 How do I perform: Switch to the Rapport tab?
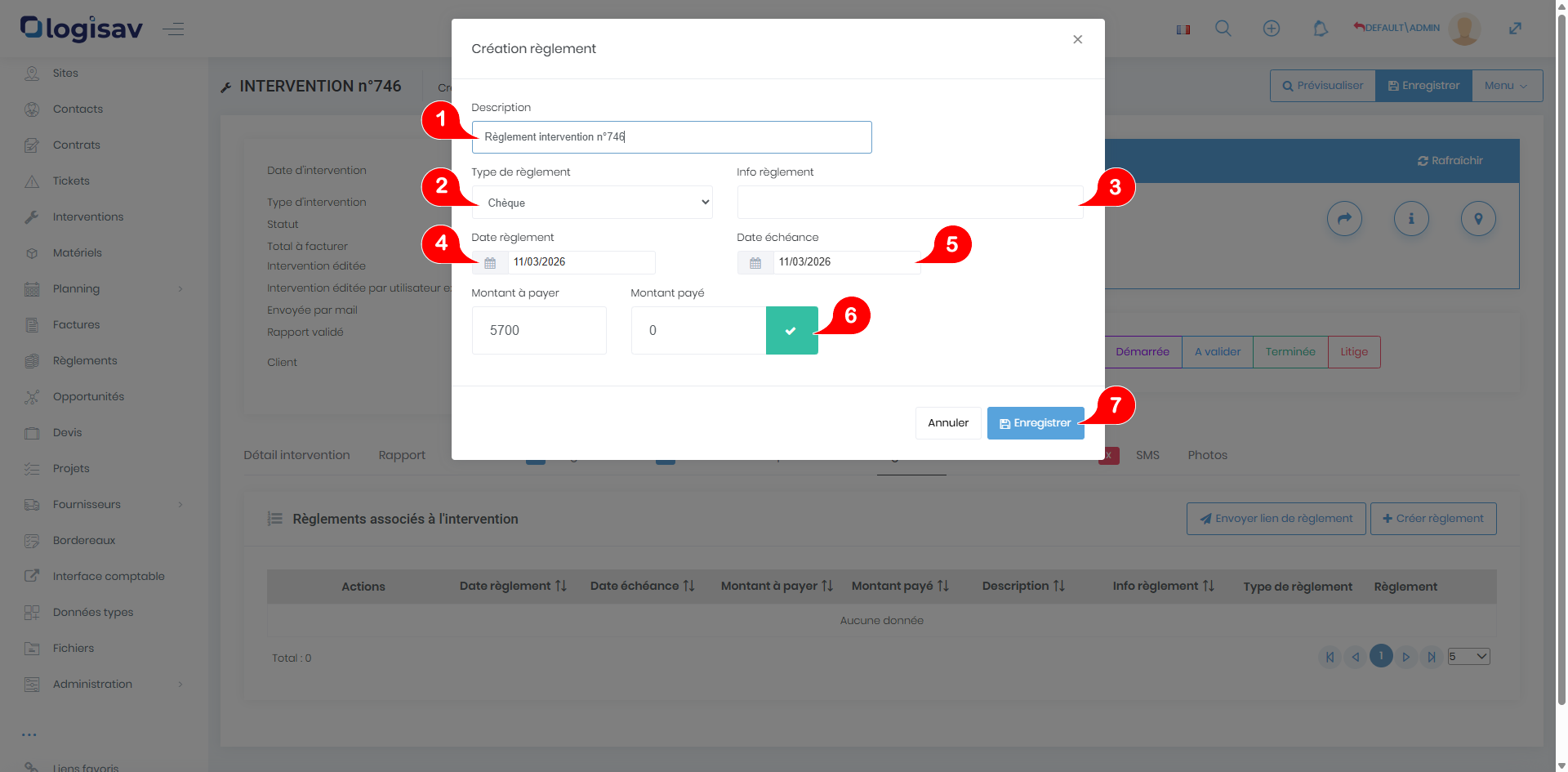[402, 455]
